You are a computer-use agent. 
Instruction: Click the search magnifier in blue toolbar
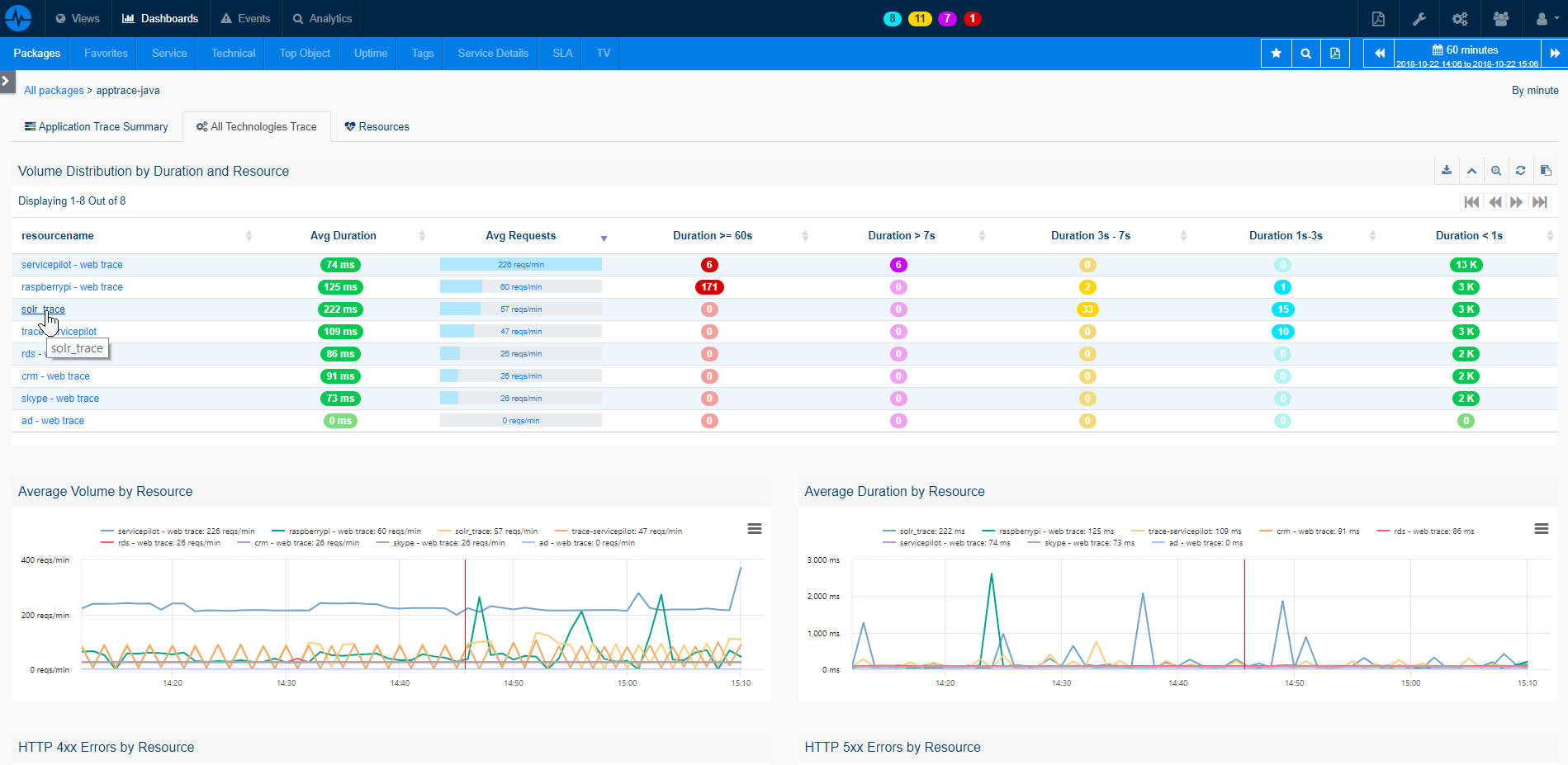(x=1305, y=54)
